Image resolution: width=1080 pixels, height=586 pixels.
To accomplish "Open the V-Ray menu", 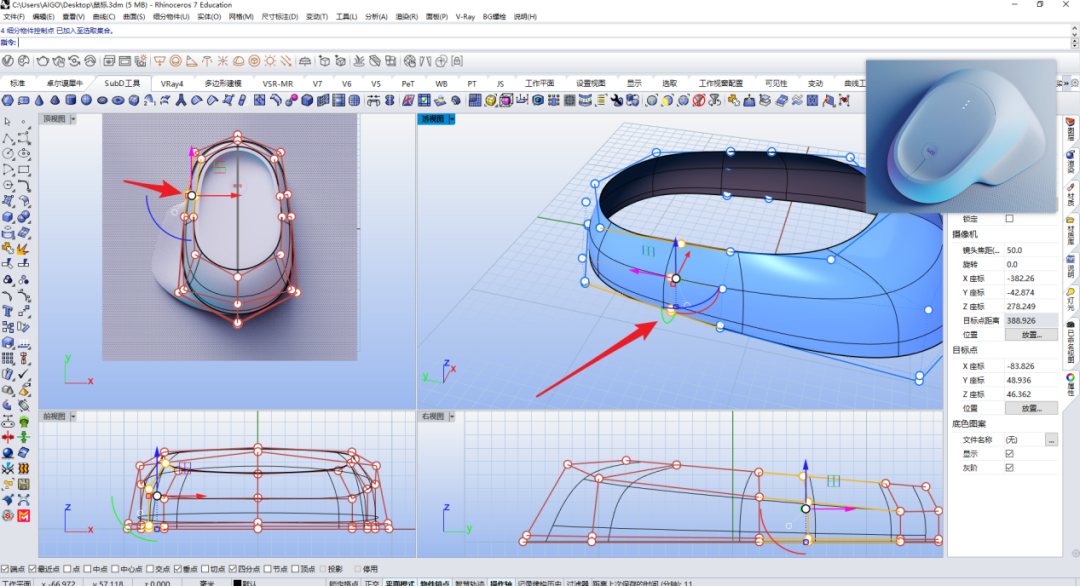I will coord(465,17).
